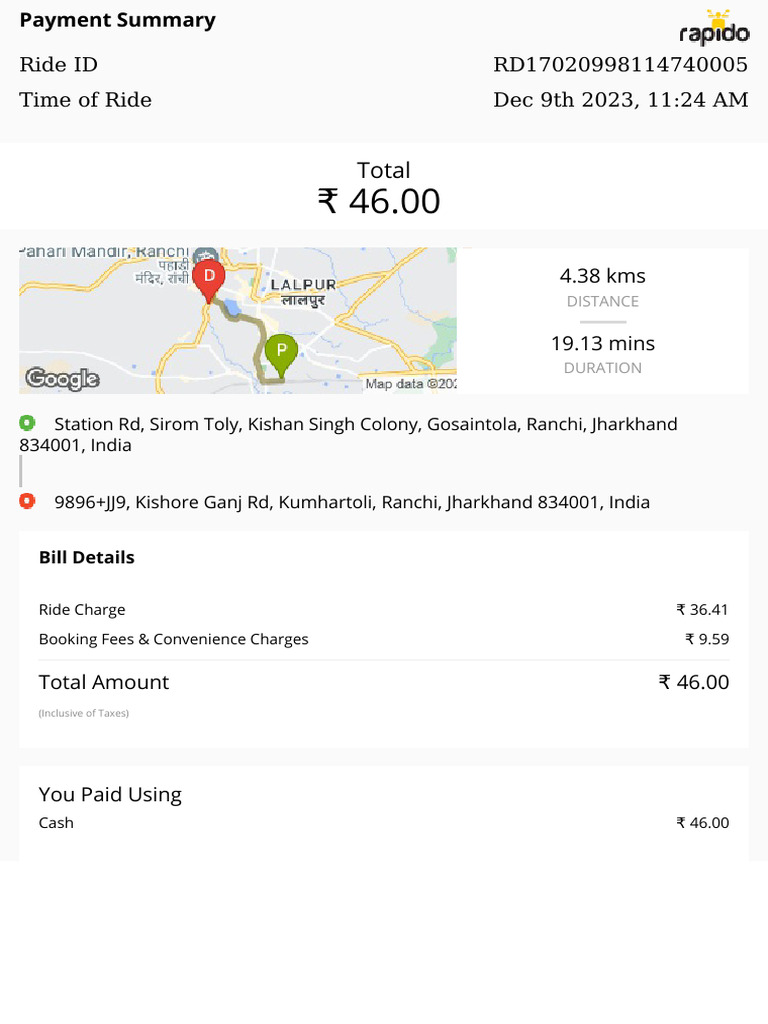
Task: Click the Pahari Mandir landmark icon on map
Action: click(205, 255)
